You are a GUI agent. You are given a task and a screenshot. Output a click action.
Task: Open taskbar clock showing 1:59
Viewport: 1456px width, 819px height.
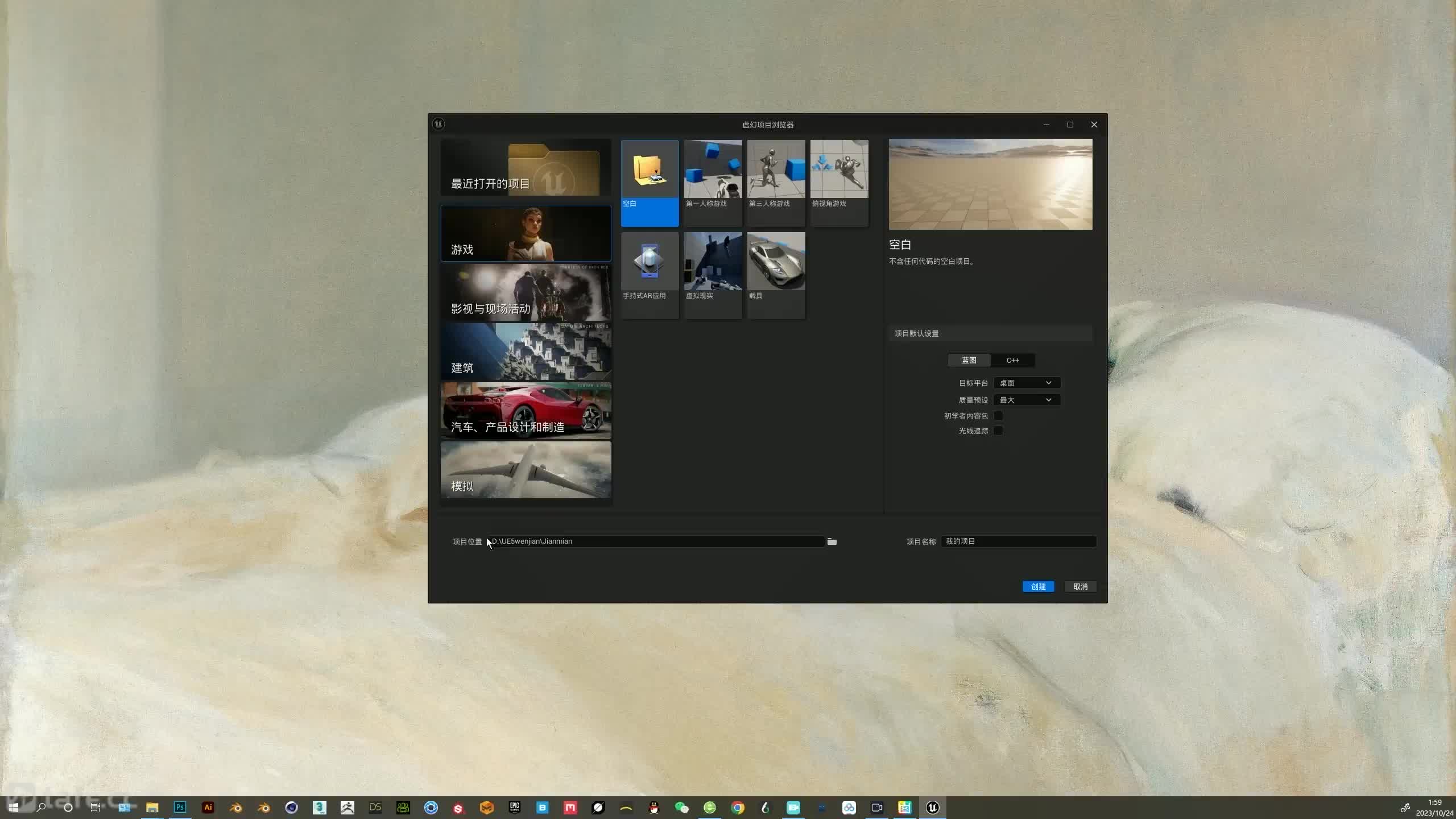tap(1434, 808)
